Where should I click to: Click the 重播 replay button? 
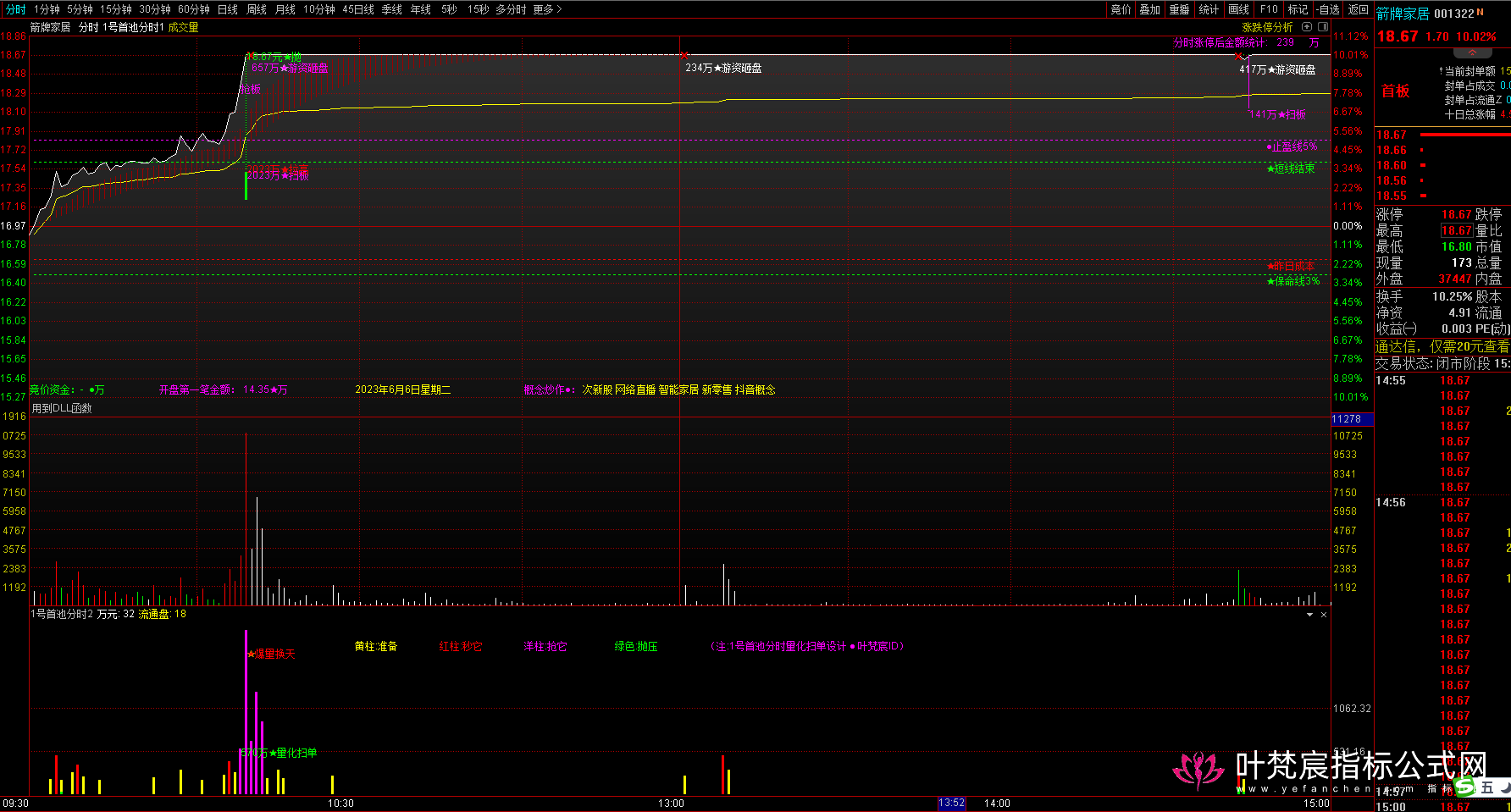(1180, 9)
